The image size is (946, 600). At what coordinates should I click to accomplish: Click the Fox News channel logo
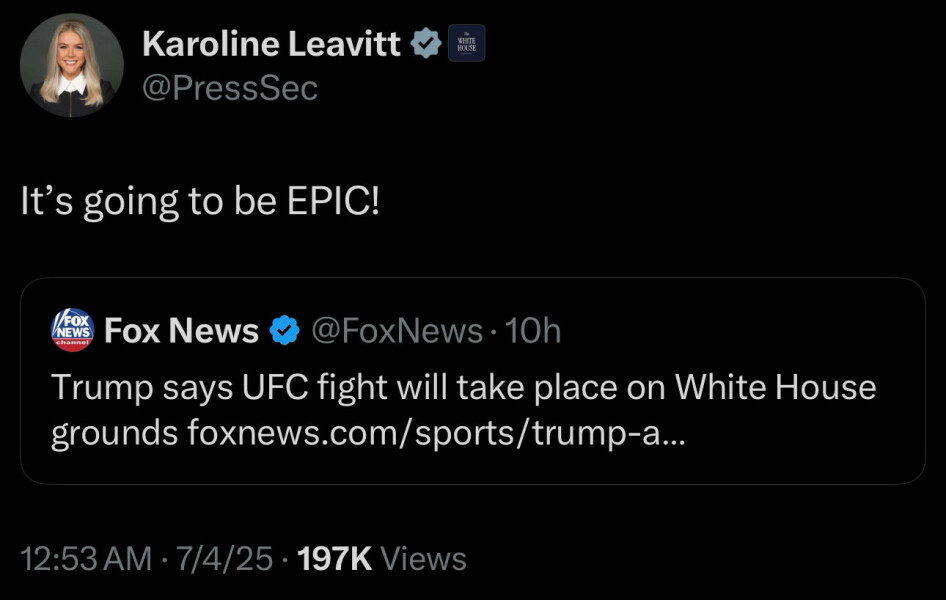tap(72, 329)
